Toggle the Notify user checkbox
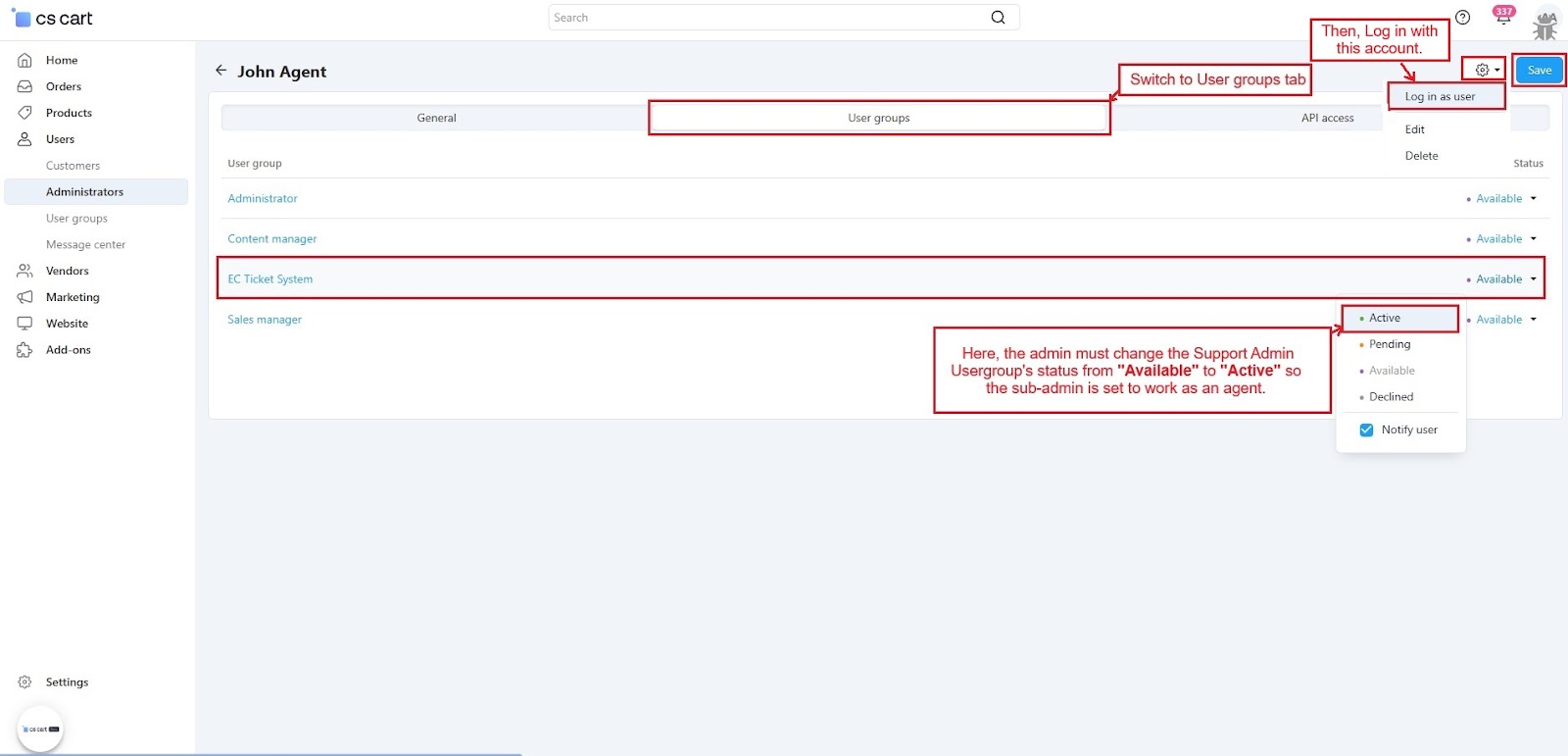 coord(1366,430)
